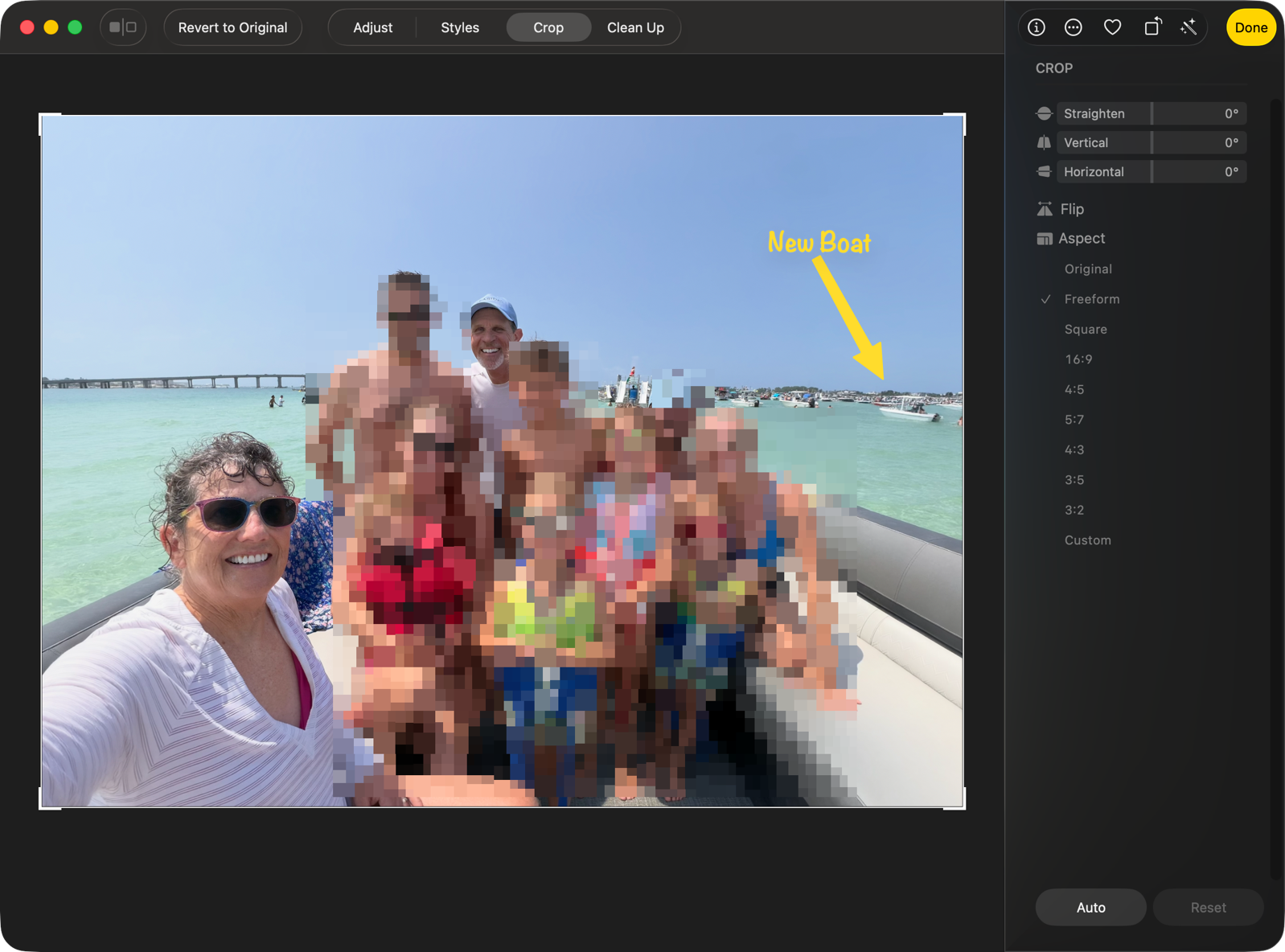The width and height of the screenshot is (1285, 952).
Task: Apply Auto Enhance with magic wand icon
Action: click(x=1189, y=27)
